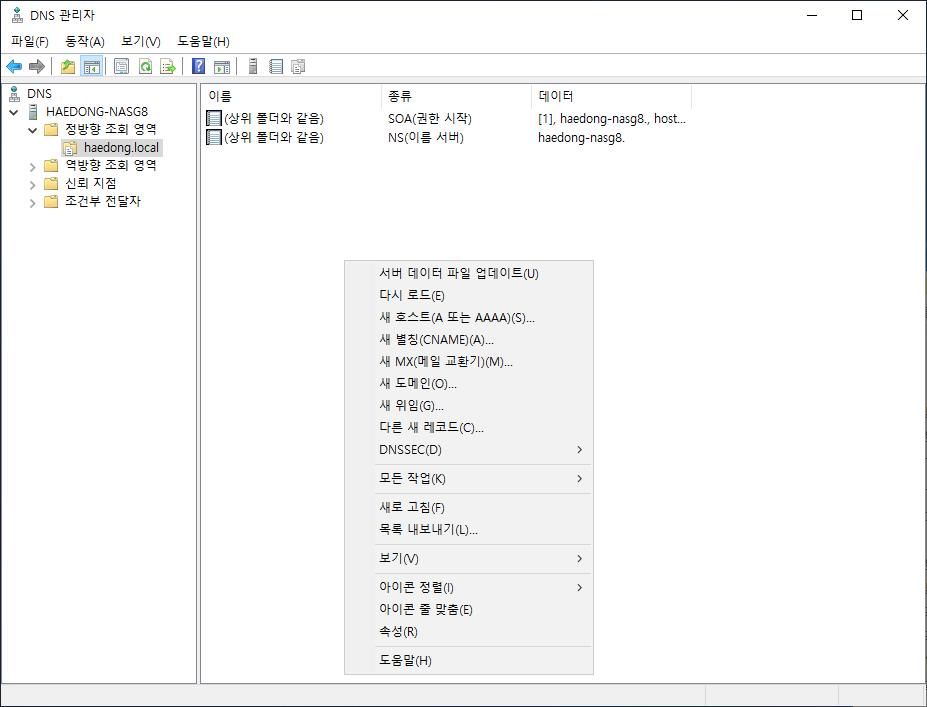The height and width of the screenshot is (707, 927).
Task: Select the 신뢰 지점 folder
Action: pyautogui.click(x=90, y=183)
